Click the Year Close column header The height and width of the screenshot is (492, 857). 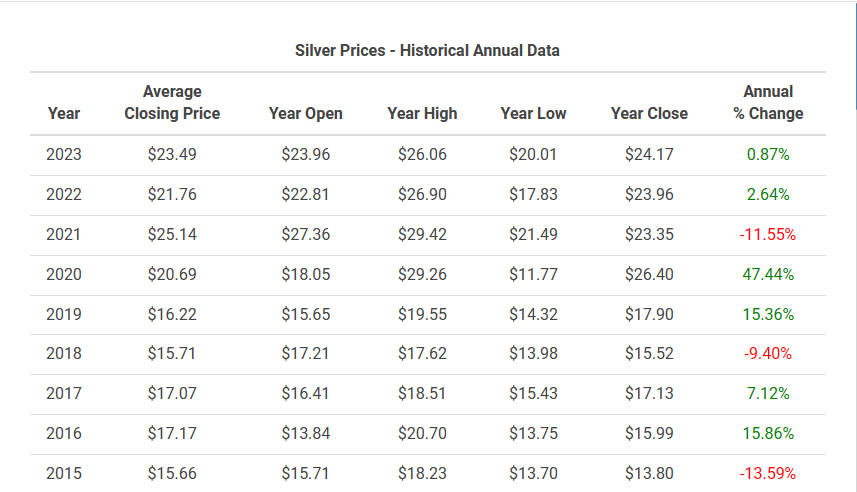click(x=649, y=113)
